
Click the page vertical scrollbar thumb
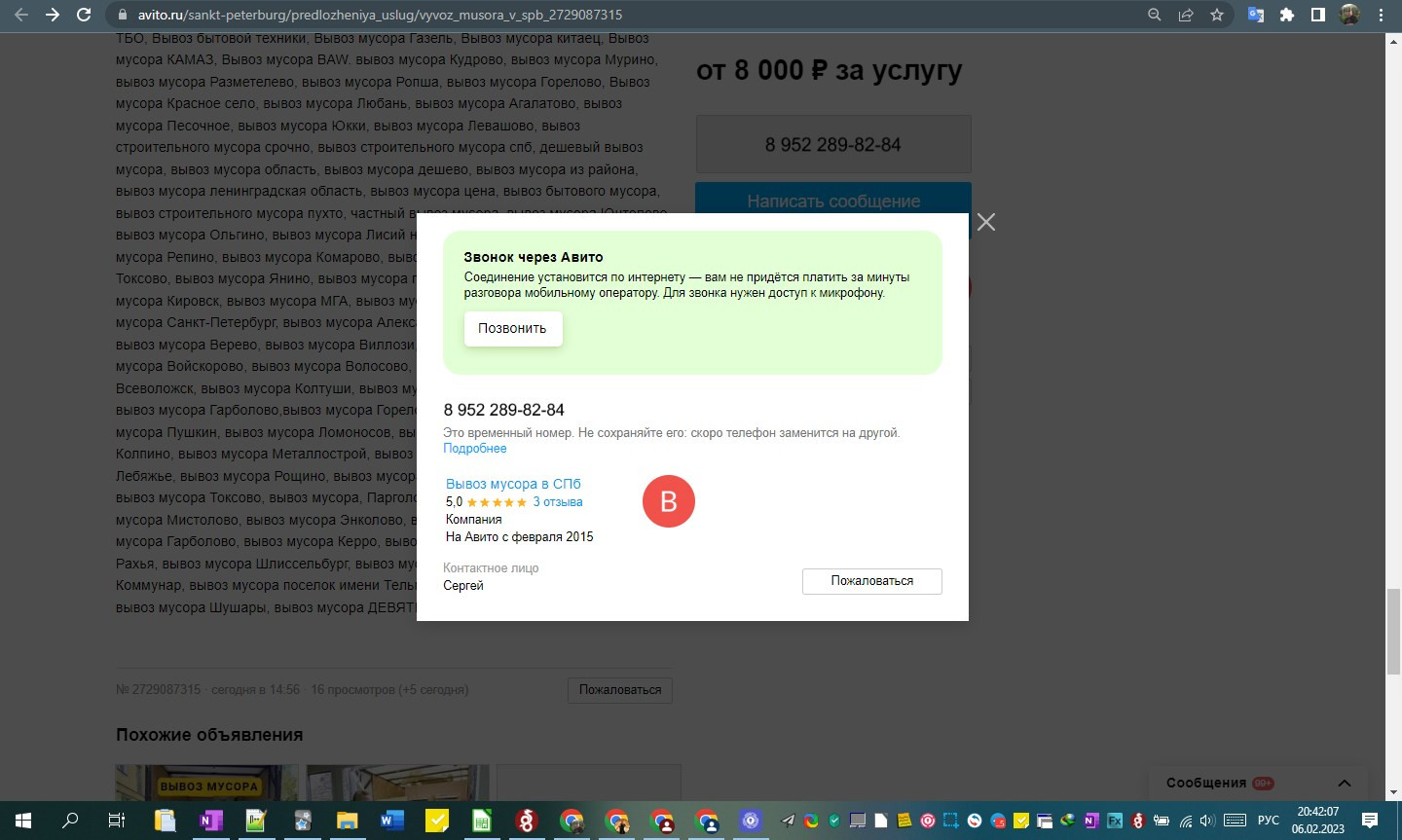tap(1394, 630)
